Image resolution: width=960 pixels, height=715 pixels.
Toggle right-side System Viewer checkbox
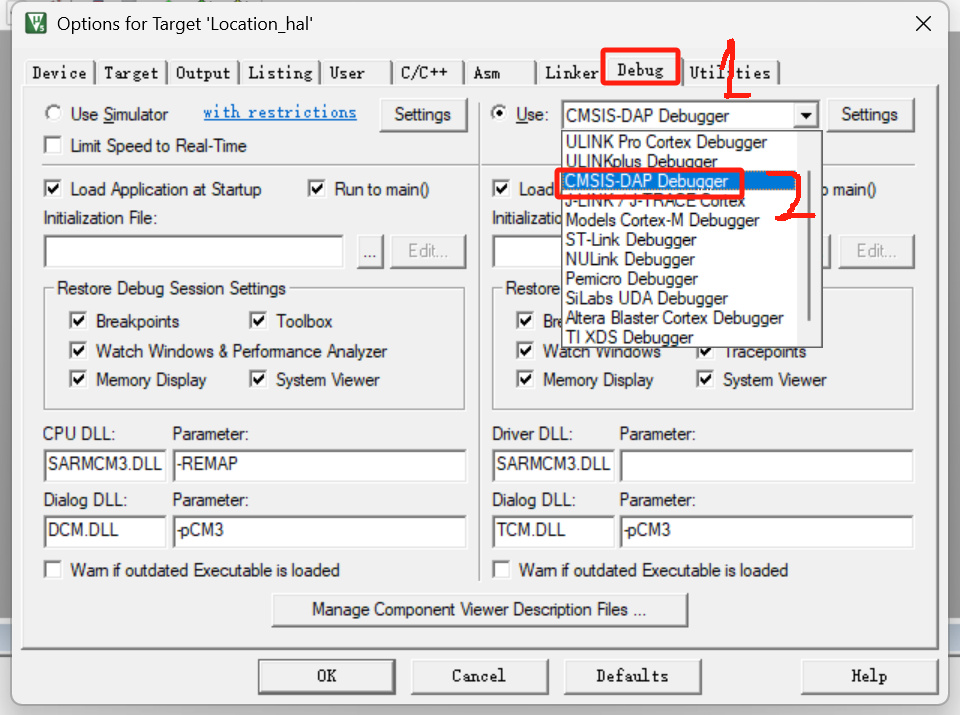pos(705,379)
